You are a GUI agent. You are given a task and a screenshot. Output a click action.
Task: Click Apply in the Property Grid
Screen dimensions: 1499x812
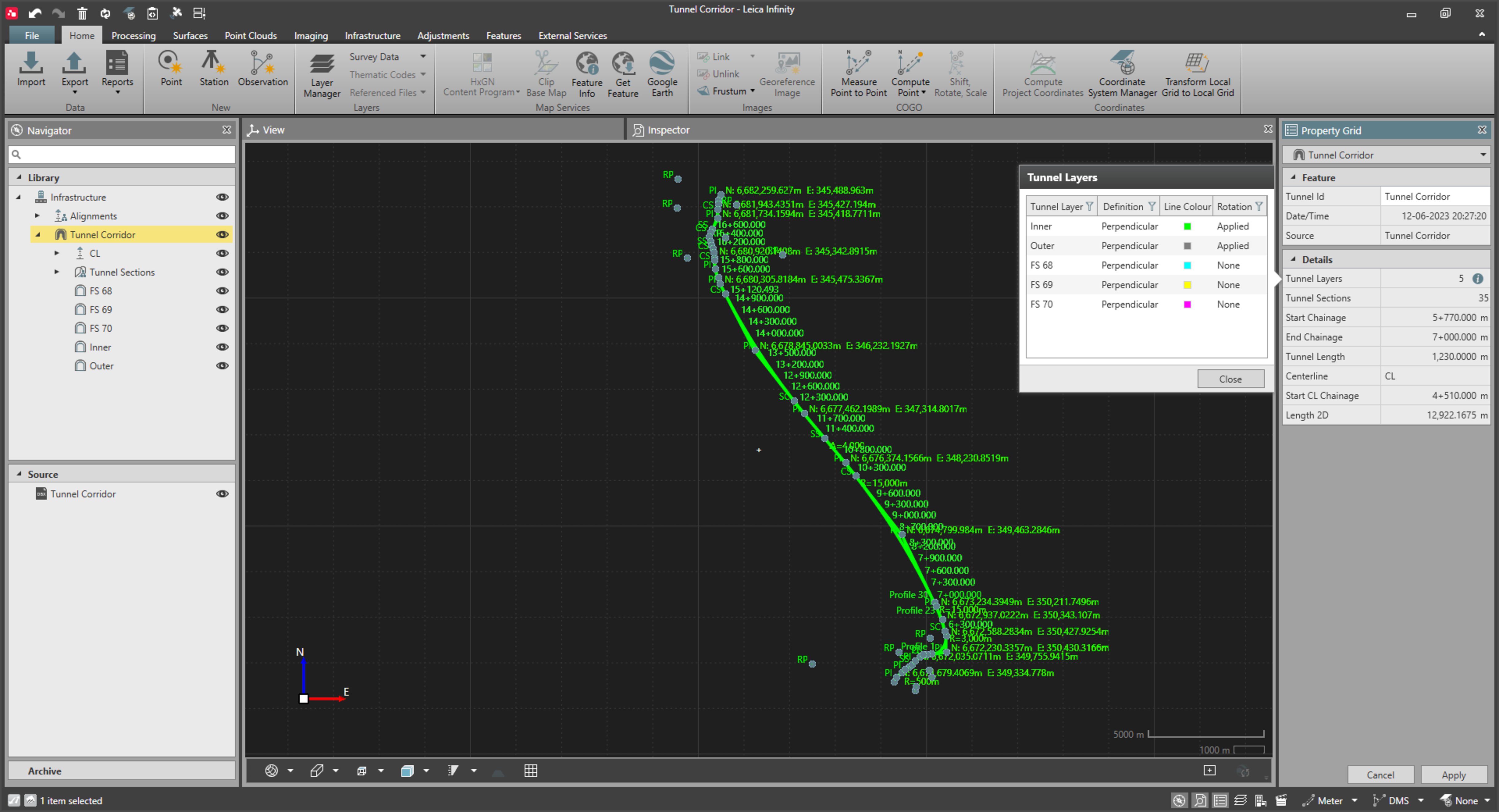[x=1453, y=775]
